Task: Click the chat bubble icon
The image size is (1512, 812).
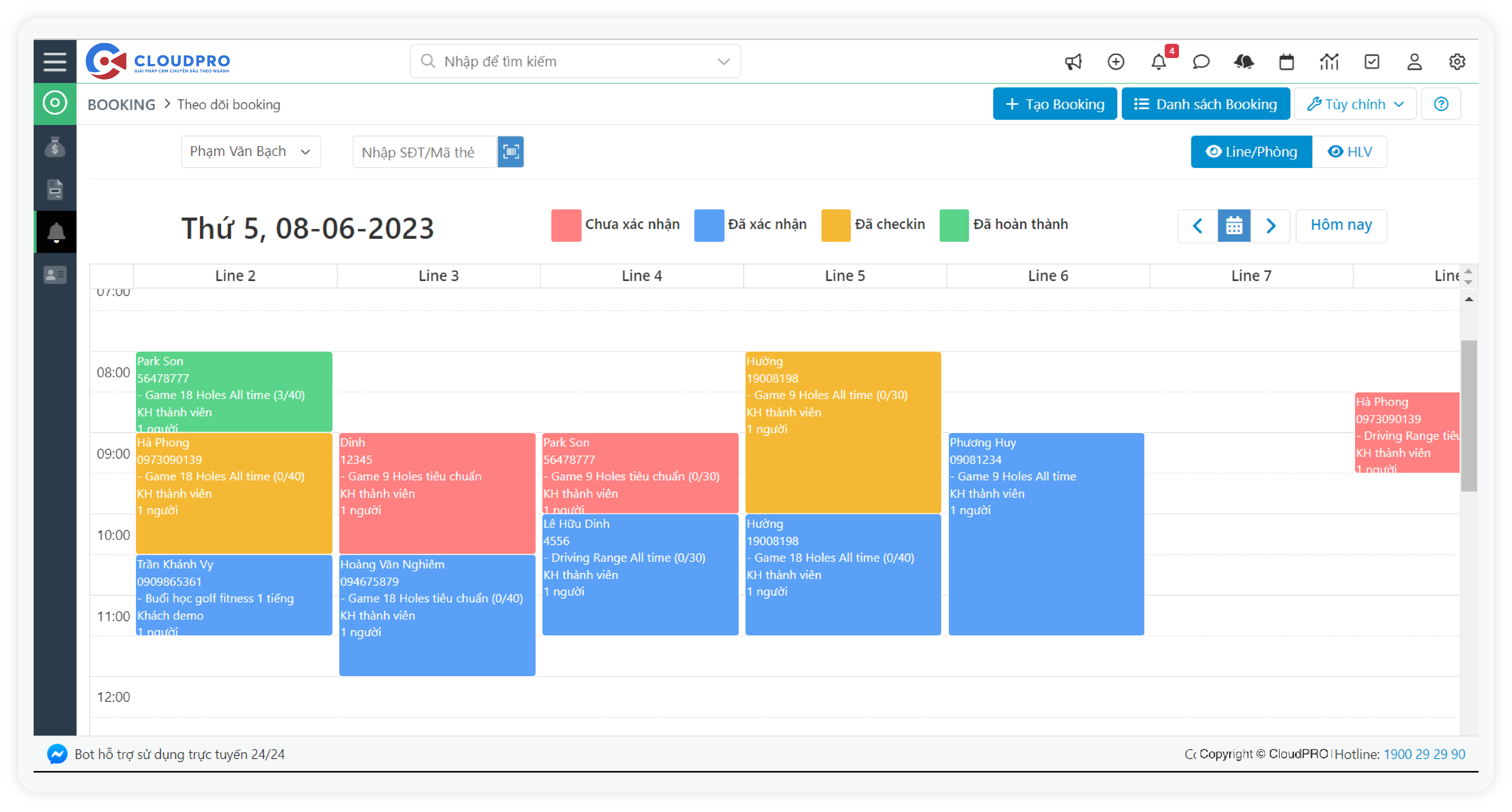Action: tap(1201, 61)
